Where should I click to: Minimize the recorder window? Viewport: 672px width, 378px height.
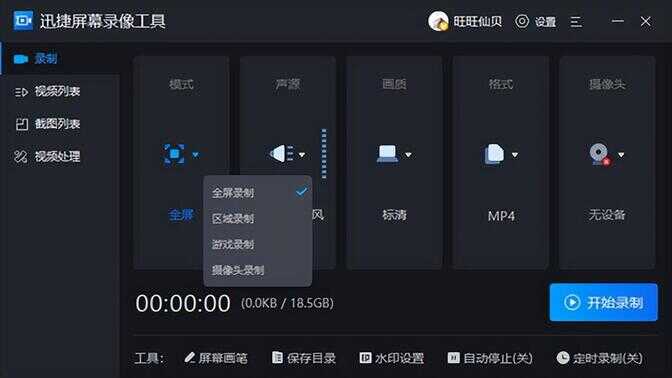click(x=618, y=21)
